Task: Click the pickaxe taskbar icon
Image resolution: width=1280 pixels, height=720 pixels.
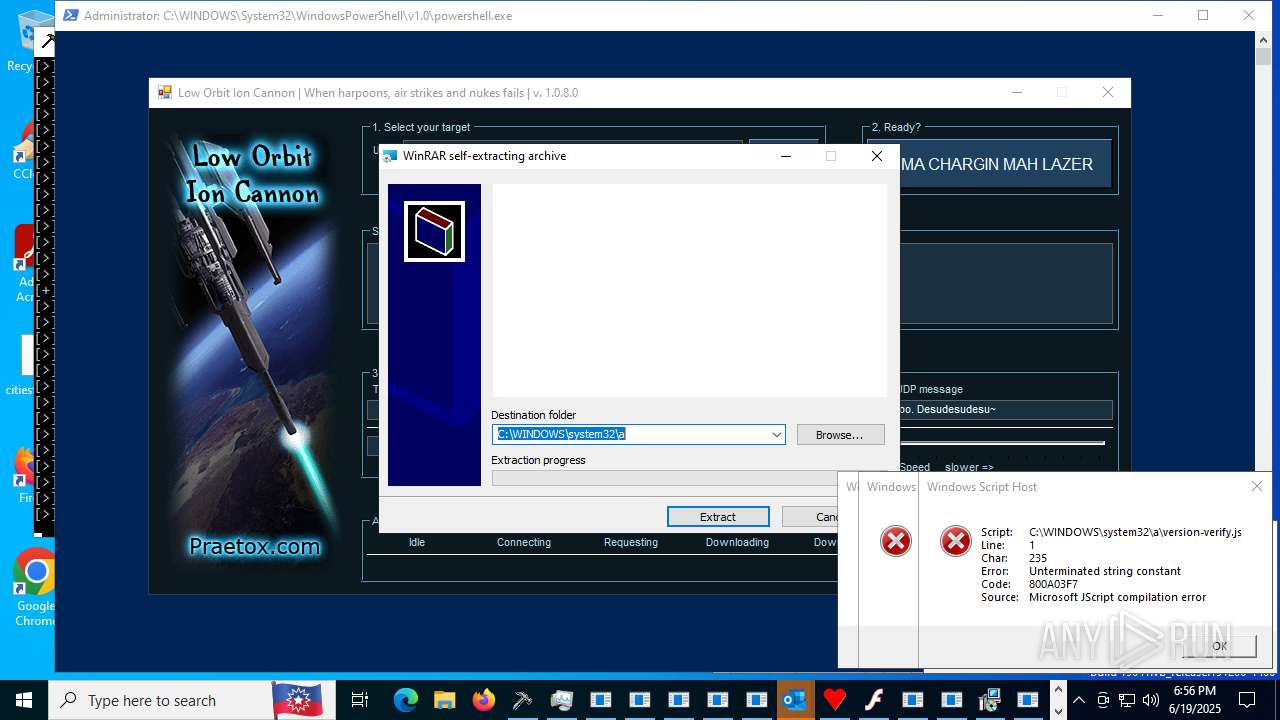Action: click(x=522, y=700)
